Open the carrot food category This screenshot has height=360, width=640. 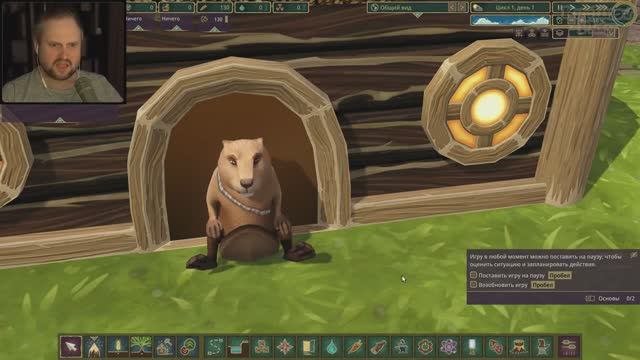coord(355,347)
